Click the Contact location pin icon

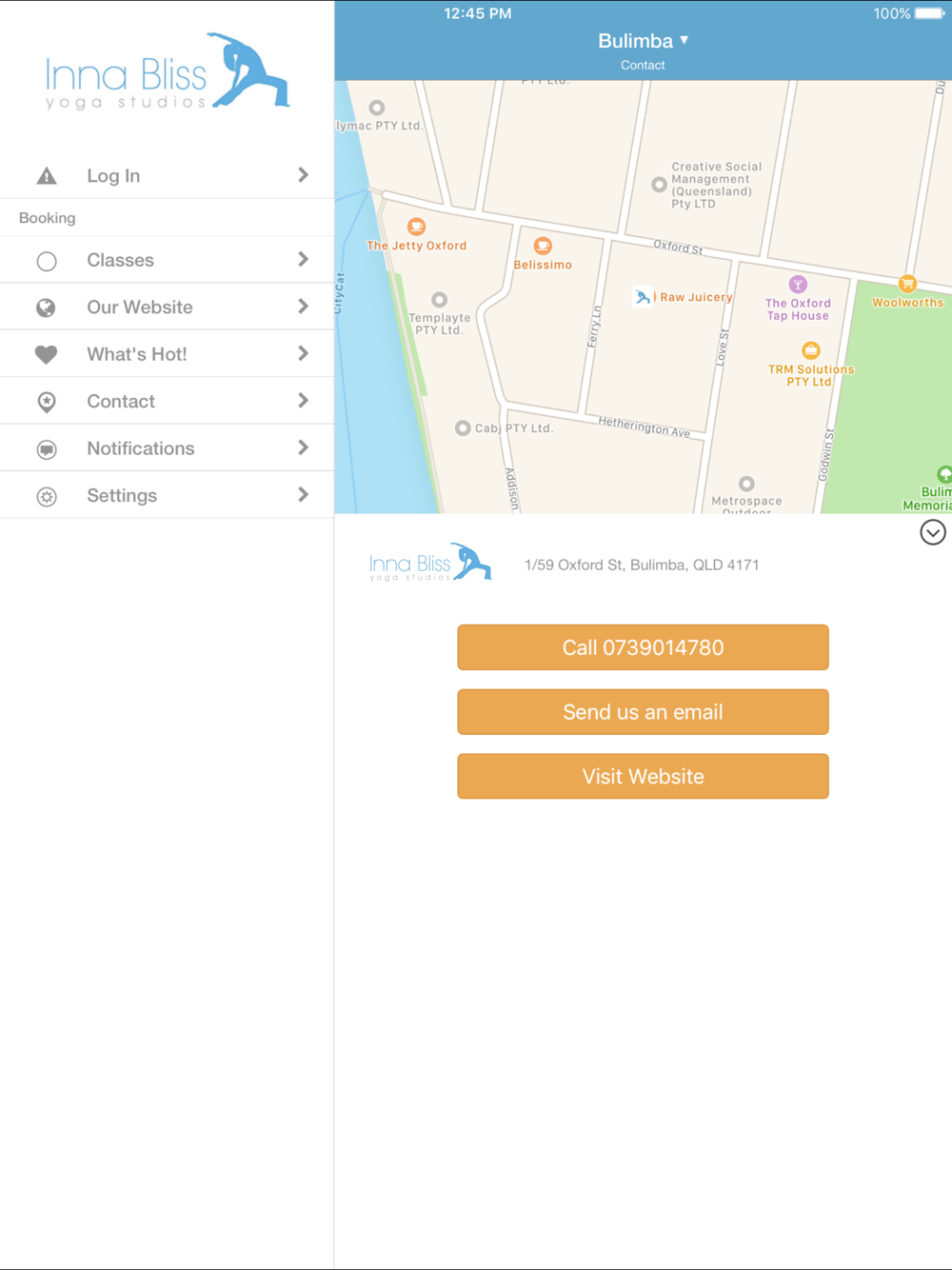pyautogui.click(x=46, y=402)
